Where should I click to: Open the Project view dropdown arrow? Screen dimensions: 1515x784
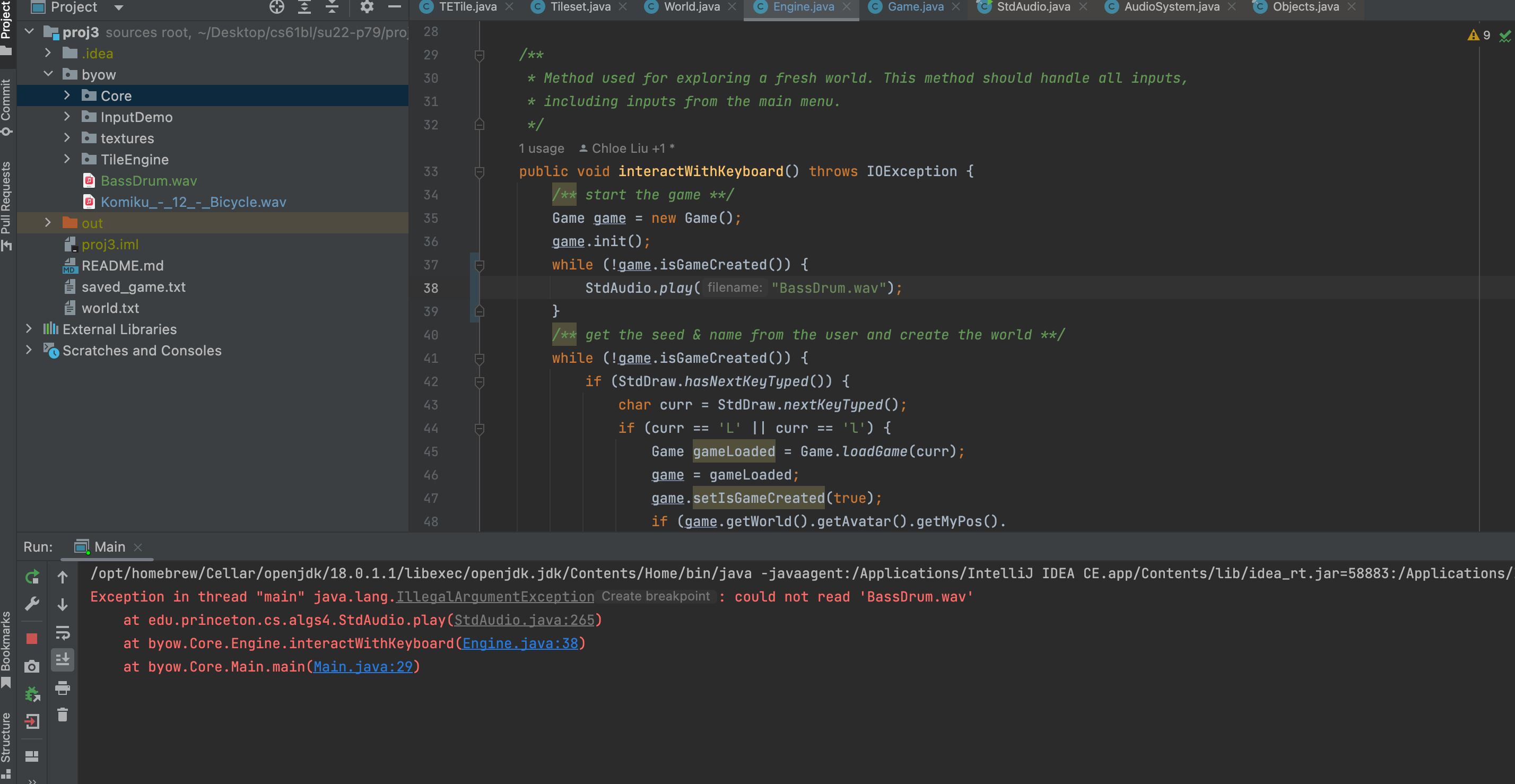point(119,7)
